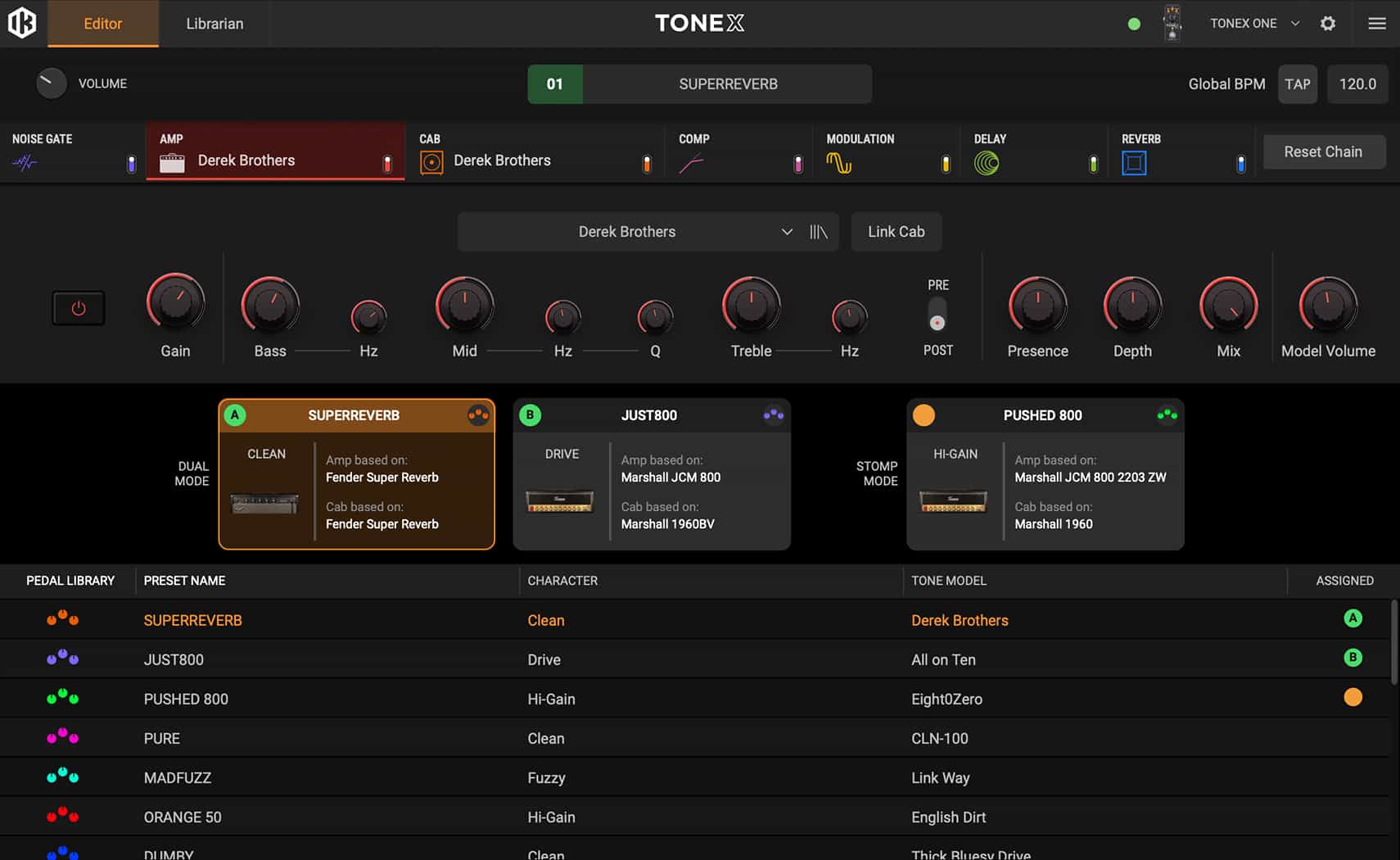The image size is (1400, 860).
Task: Click the Reset Chain button
Action: (x=1324, y=152)
